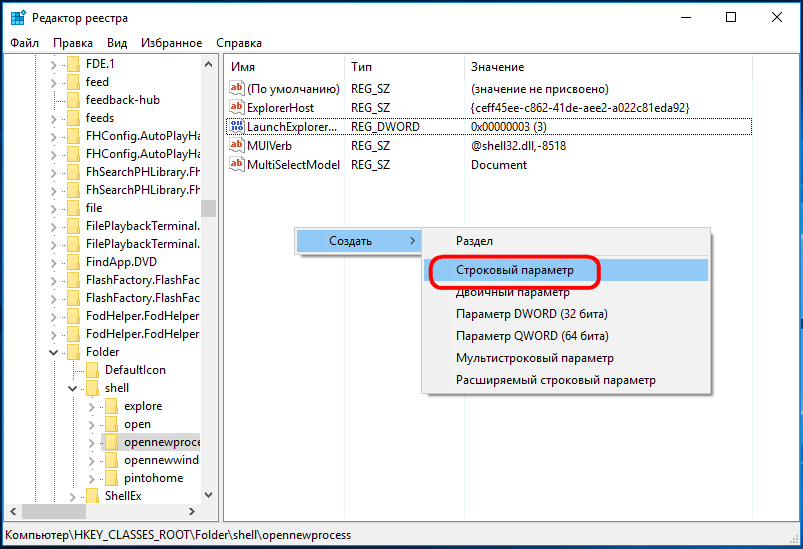Open the Файл menu
This screenshot has width=803, height=549.
tap(25, 43)
